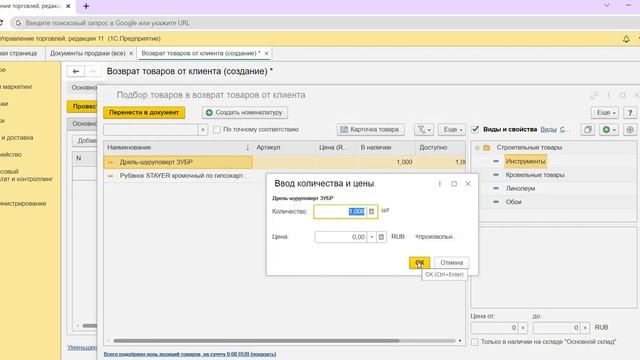Click the Цена от input field

(495, 328)
